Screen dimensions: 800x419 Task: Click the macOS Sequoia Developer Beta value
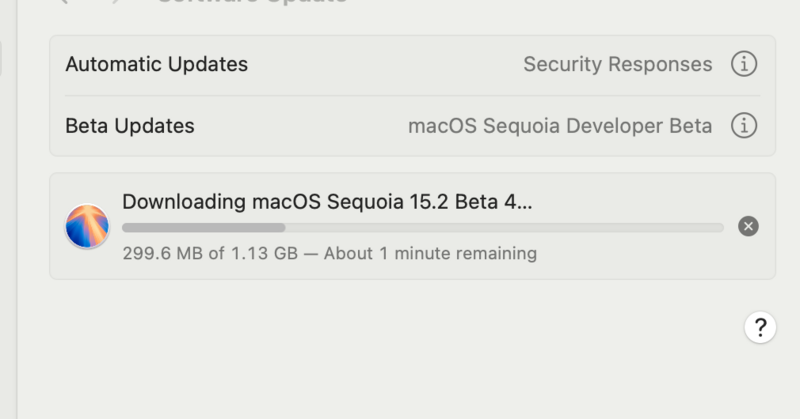[x=560, y=126]
